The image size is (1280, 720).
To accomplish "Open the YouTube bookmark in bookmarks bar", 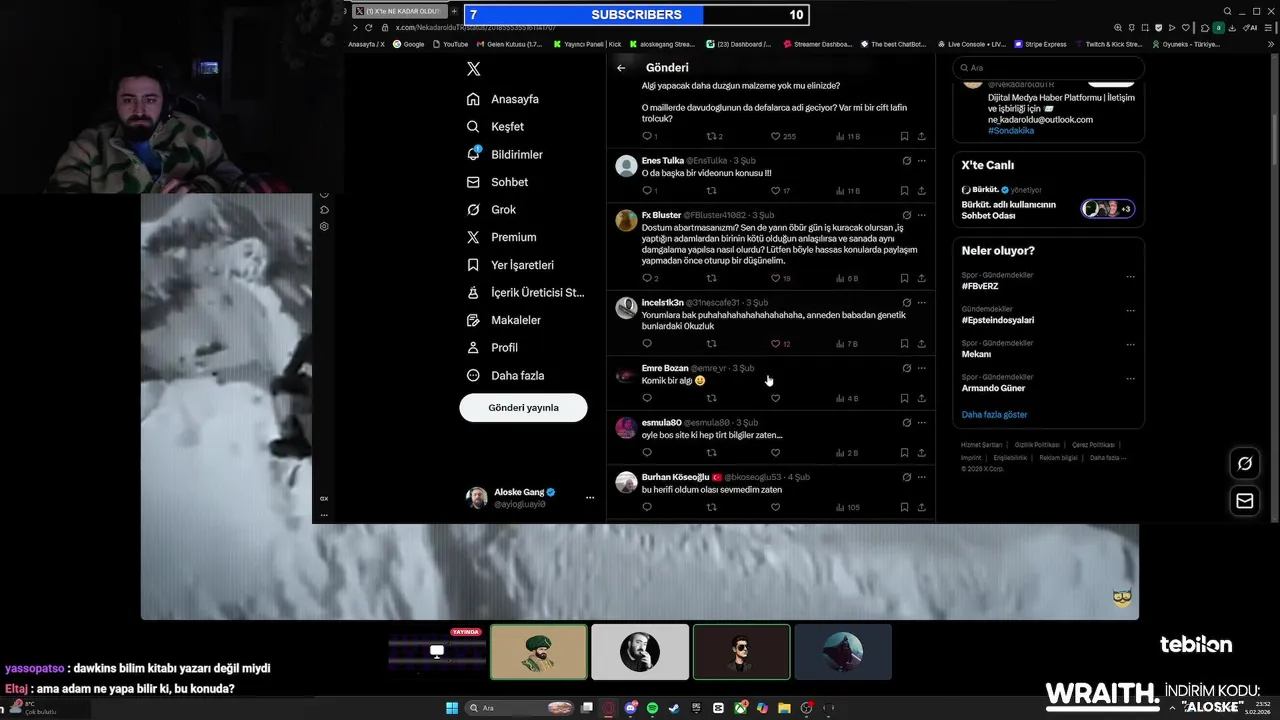I will [x=449, y=44].
